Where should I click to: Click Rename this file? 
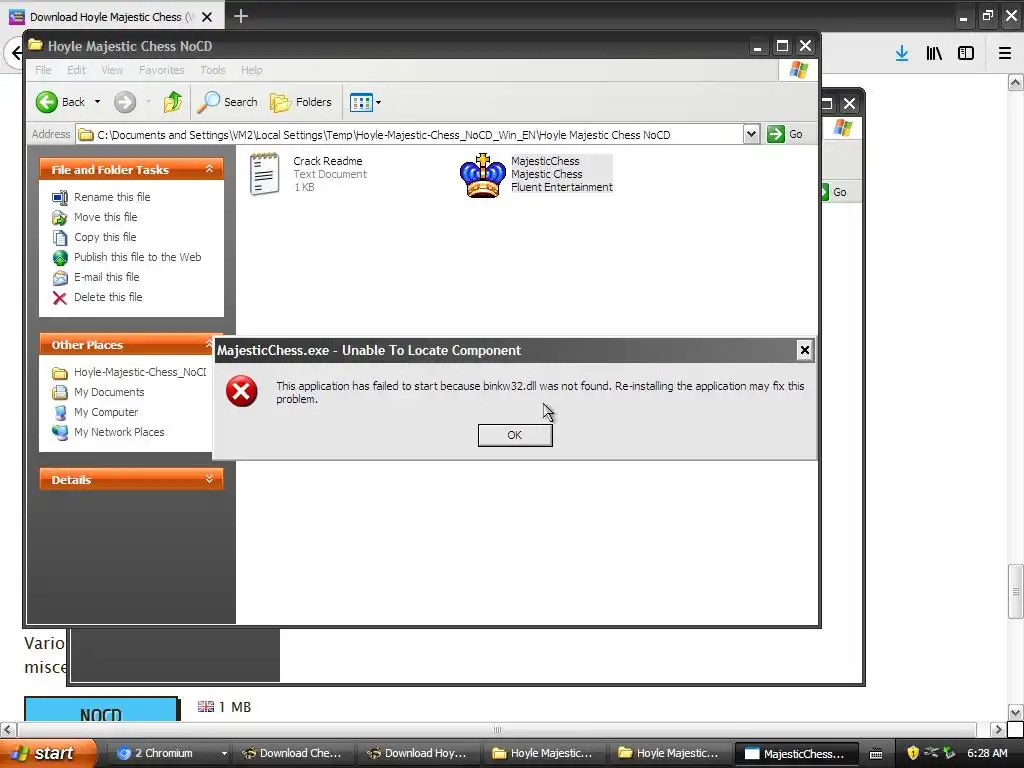(x=112, y=197)
